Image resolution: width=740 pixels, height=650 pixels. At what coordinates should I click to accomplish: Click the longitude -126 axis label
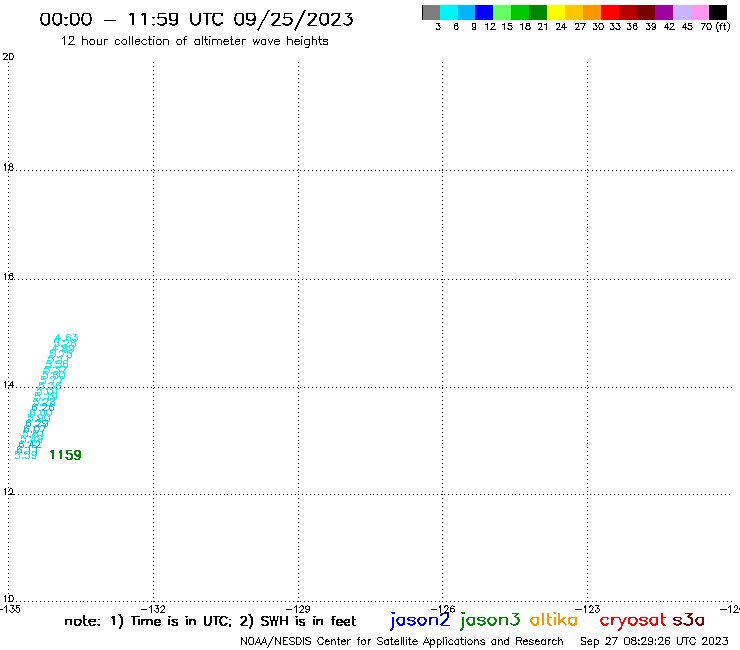click(443, 609)
